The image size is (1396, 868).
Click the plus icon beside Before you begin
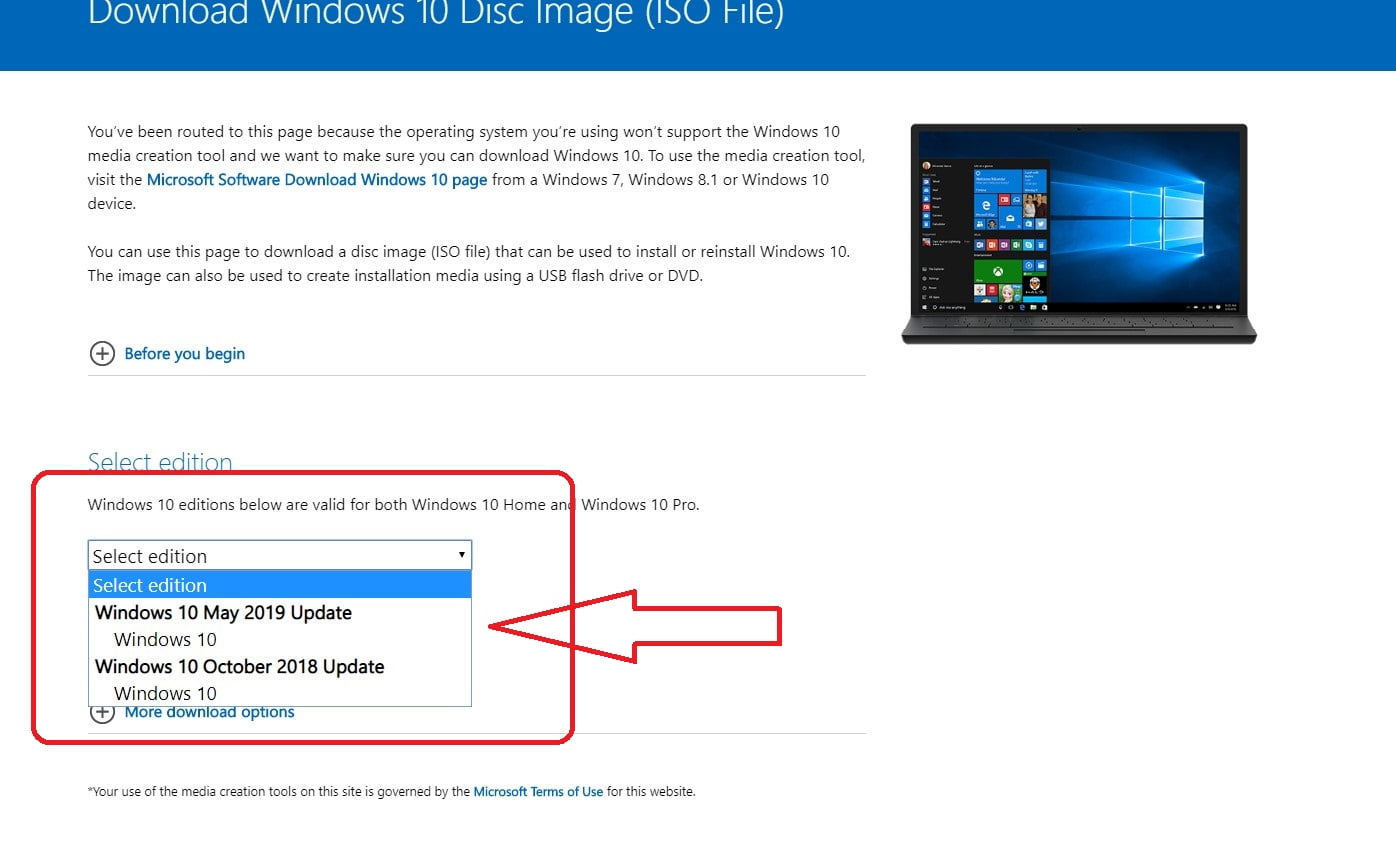pos(102,353)
